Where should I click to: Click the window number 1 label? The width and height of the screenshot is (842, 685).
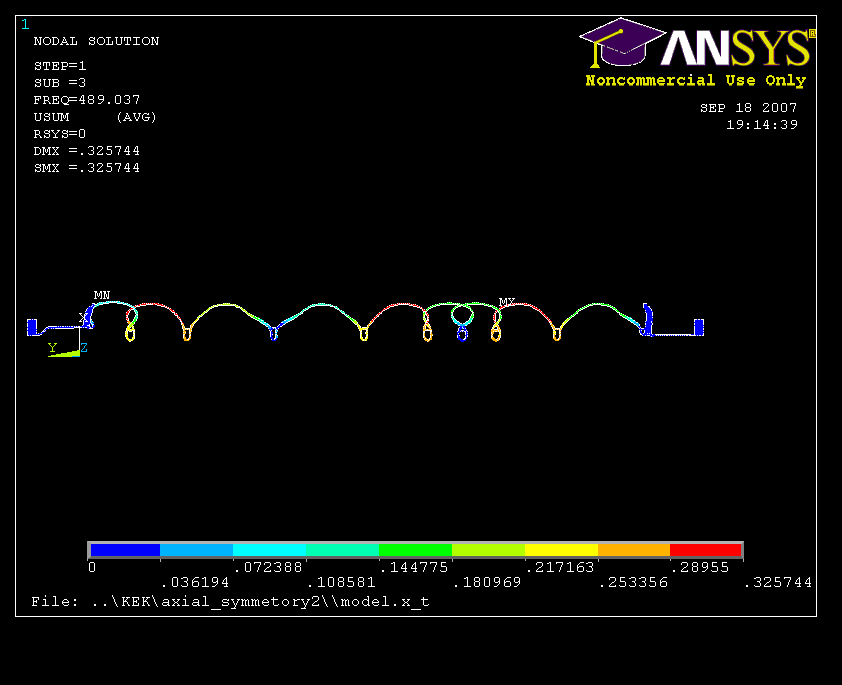(25, 24)
